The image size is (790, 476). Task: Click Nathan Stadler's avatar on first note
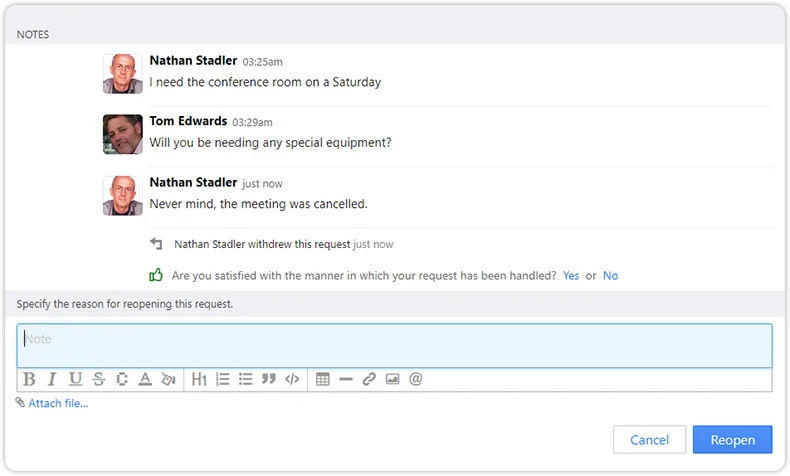(x=123, y=74)
